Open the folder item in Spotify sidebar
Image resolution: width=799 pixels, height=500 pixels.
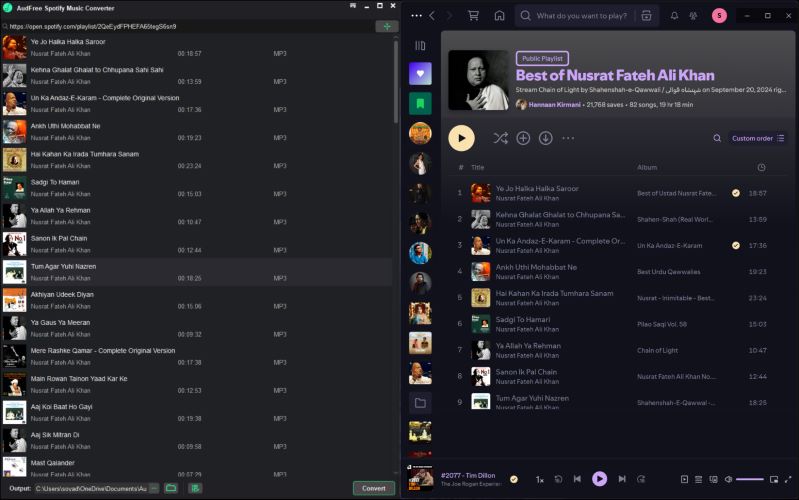(420, 403)
